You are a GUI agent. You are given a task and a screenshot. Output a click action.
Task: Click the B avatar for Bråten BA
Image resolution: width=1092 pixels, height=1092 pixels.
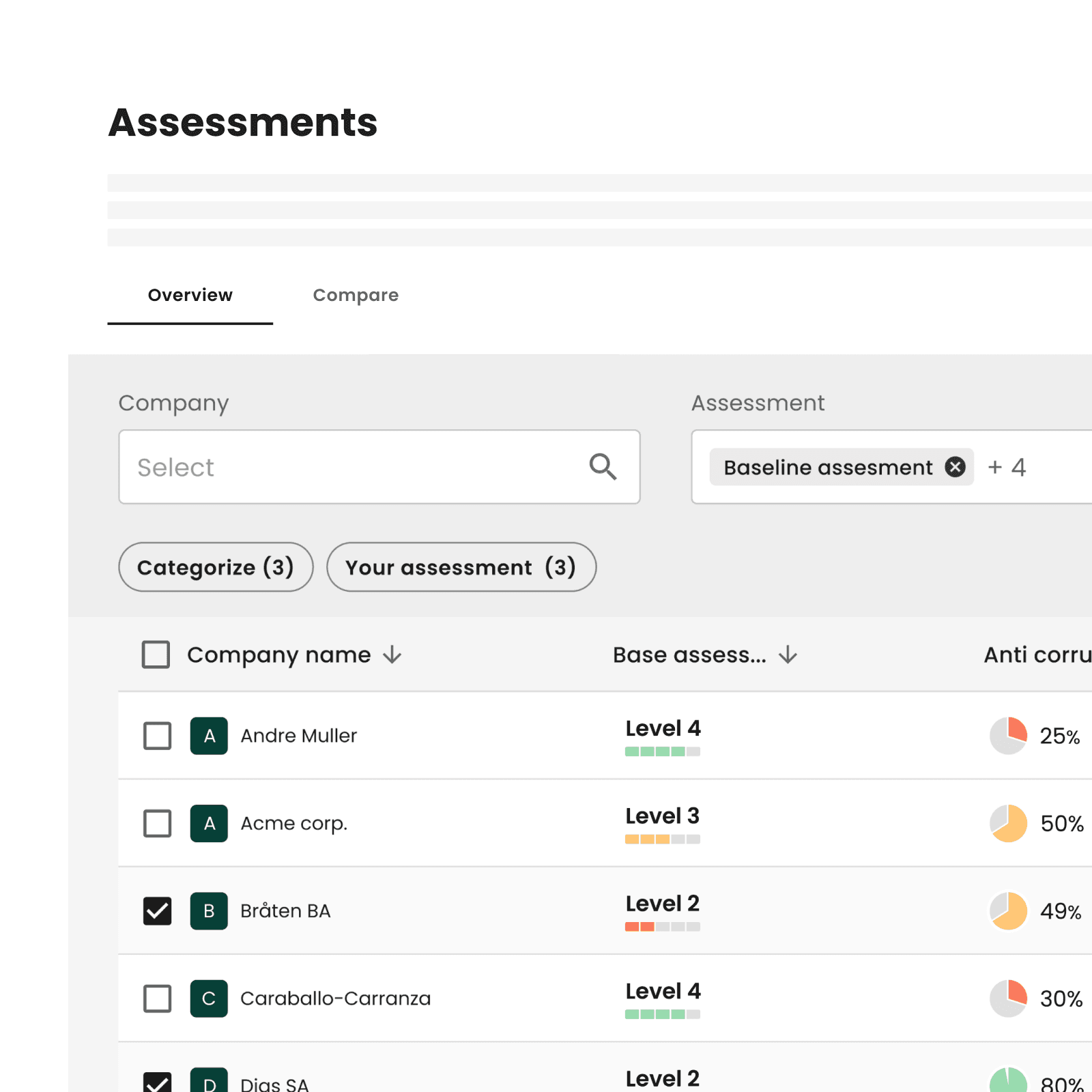pos(209,911)
